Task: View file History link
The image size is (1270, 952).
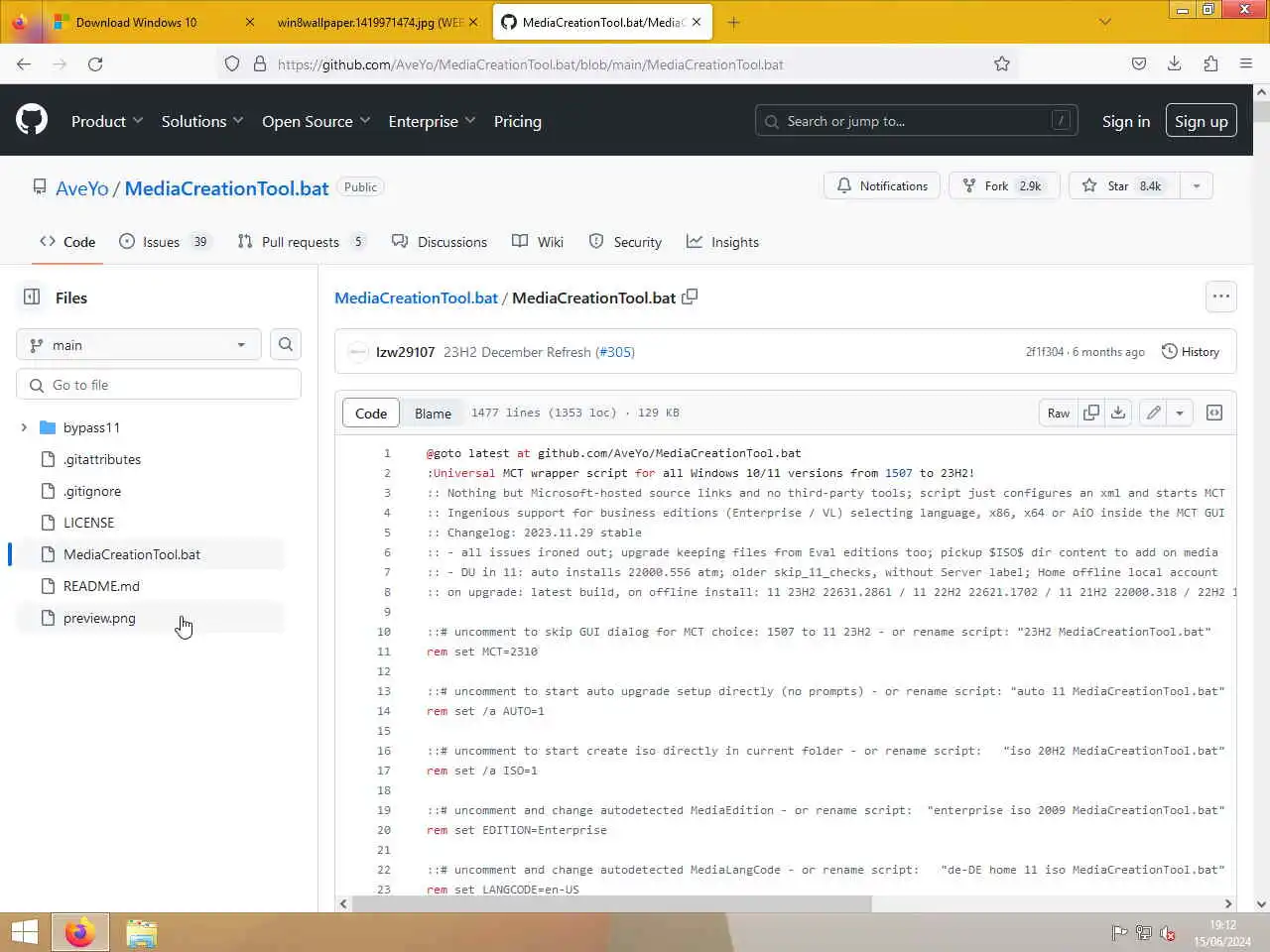Action: click(x=1191, y=352)
